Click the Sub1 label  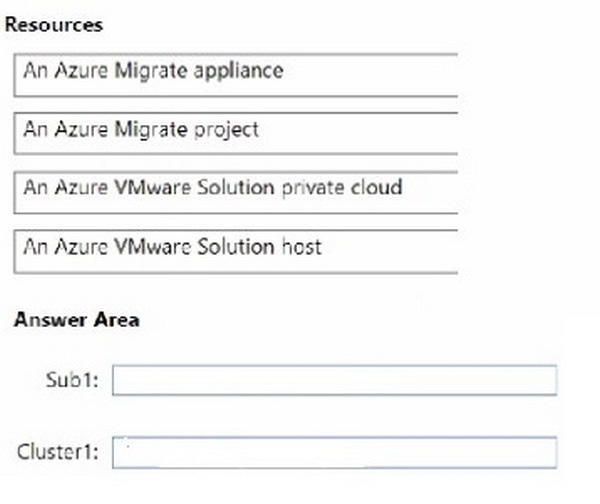point(72,380)
